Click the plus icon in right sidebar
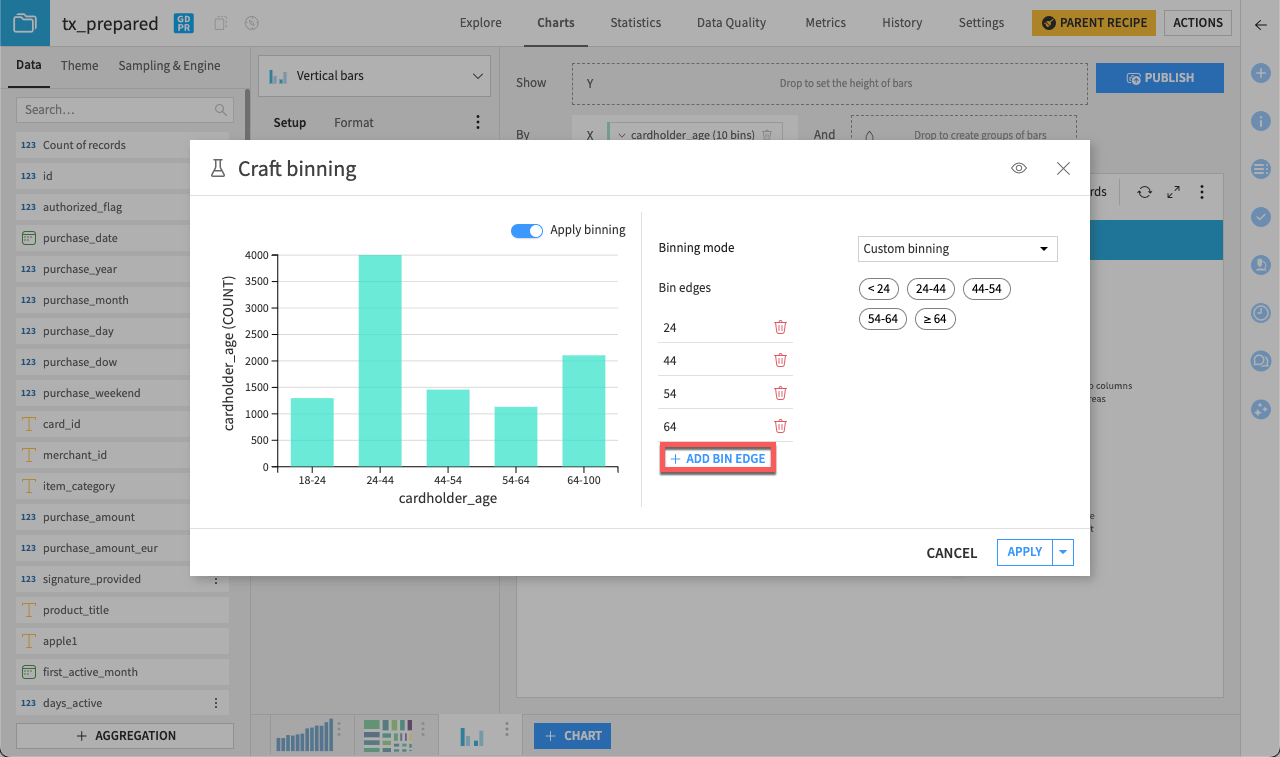The height and width of the screenshot is (757, 1280). pyautogui.click(x=1260, y=73)
